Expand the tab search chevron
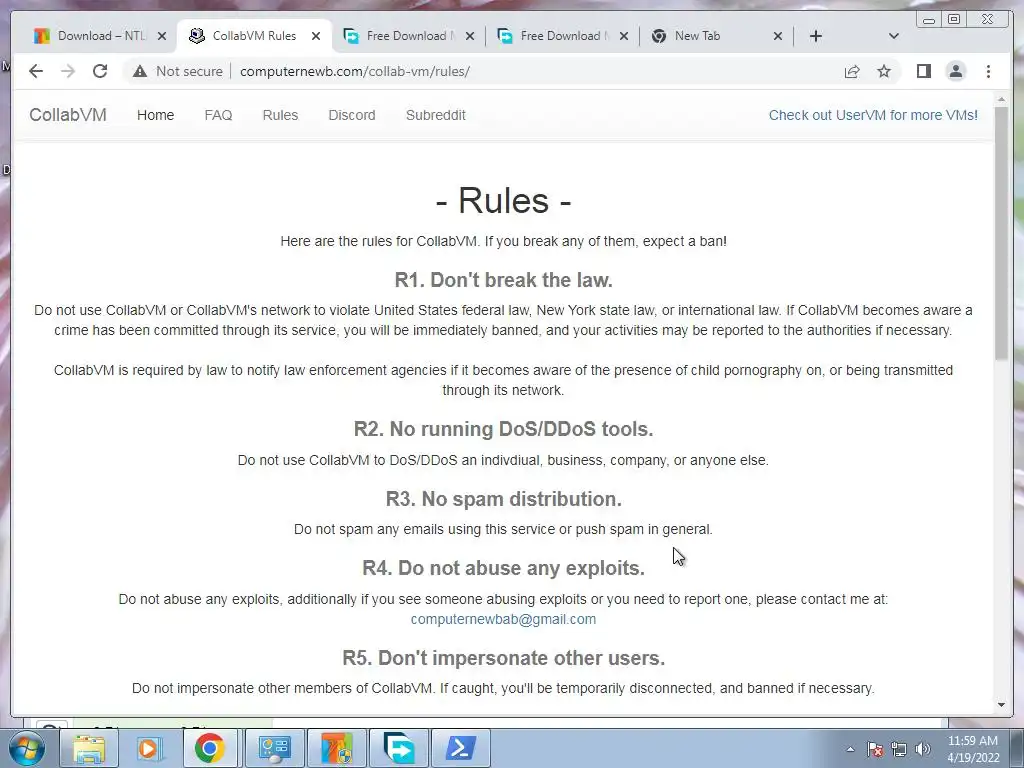Viewport: 1024px width, 768px height. pyautogui.click(x=894, y=36)
